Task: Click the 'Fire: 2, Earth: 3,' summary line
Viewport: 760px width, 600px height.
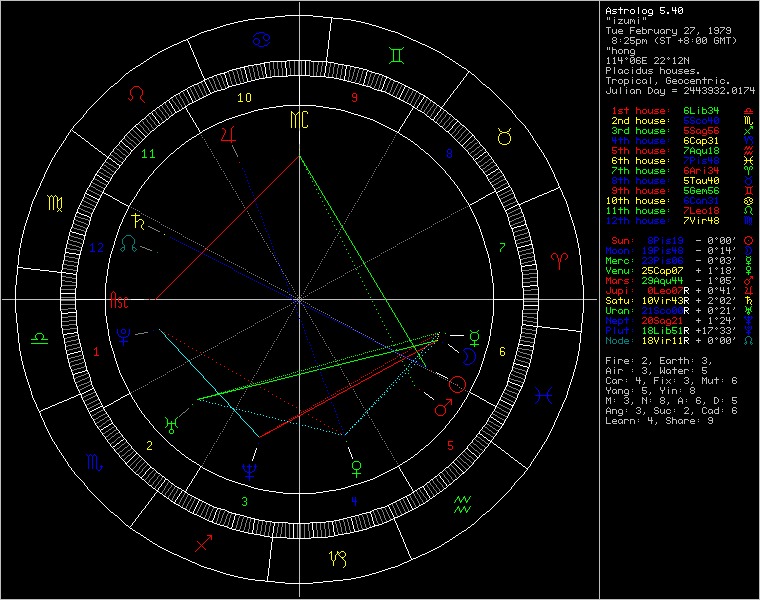Action: pyautogui.click(x=659, y=361)
